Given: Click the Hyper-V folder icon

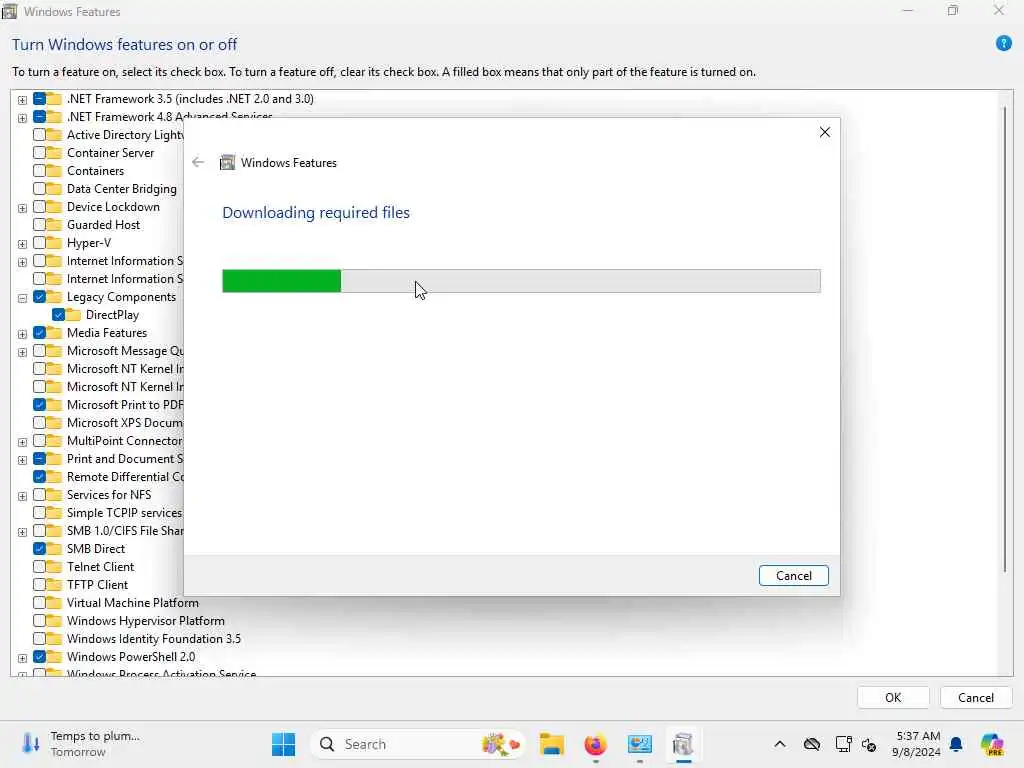Looking at the screenshot, I should (54, 243).
